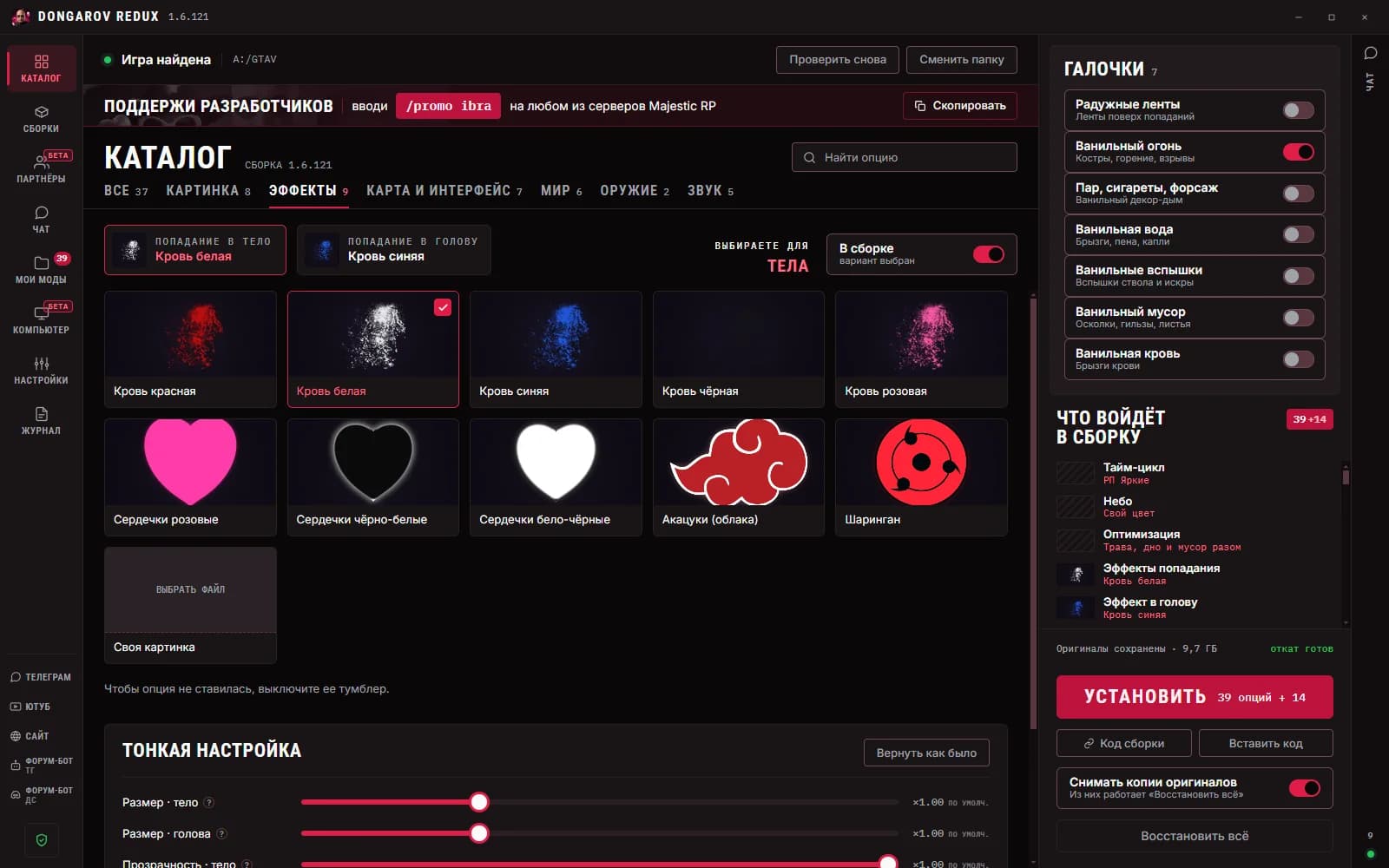This screenshot has height=868, width=1389.
Task: Open the Журнал log page
Action: click(41, 421)
